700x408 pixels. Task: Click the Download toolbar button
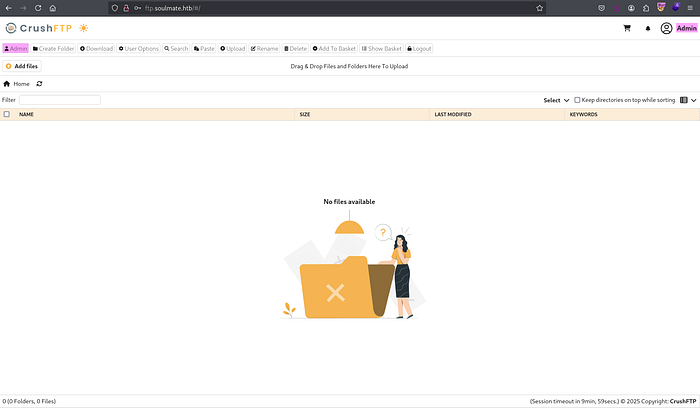tap(96, 48)
